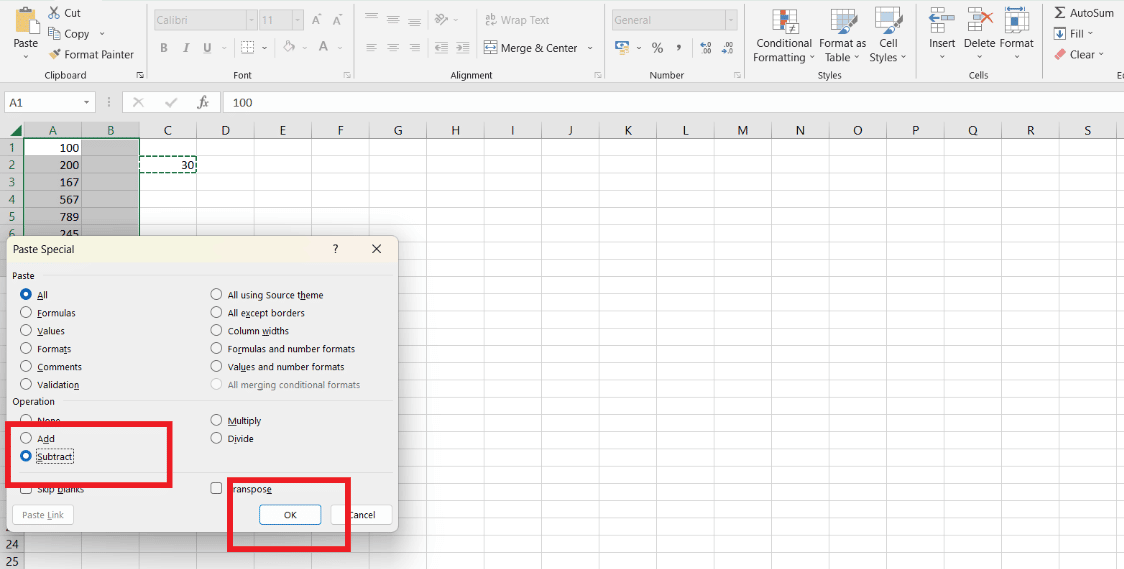1124x569 pixels.
Task: Open the General number format dropdown
Action: (x=731, y=20)
